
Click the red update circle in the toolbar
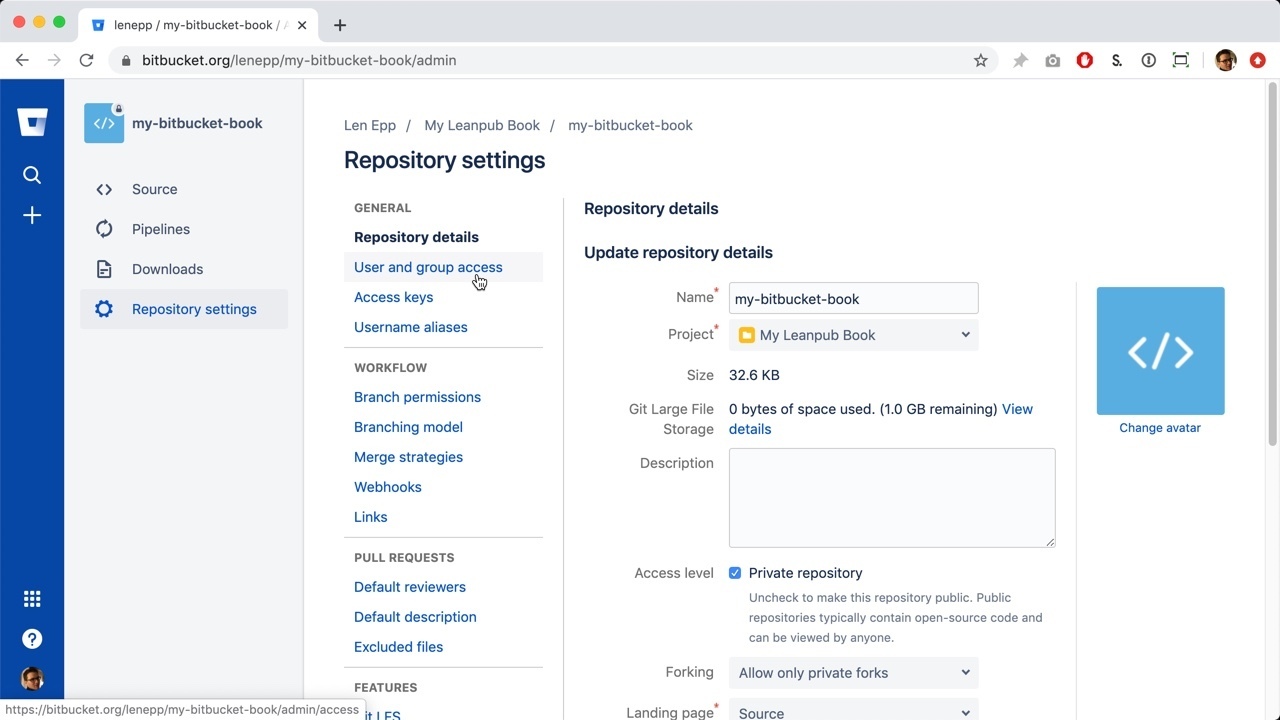[x=1258, y=60]
